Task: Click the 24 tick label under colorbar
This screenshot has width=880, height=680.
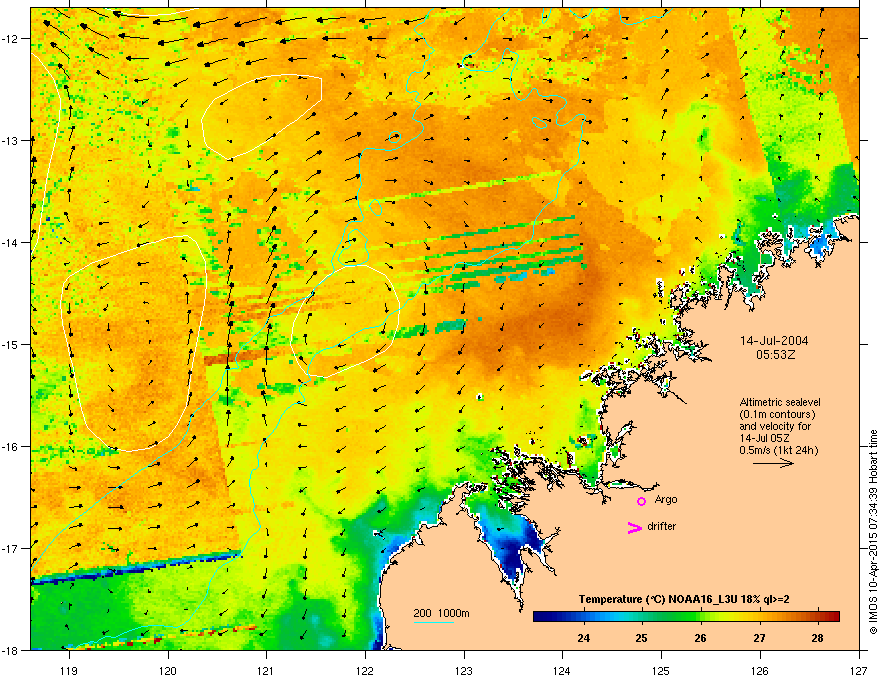Action: (x=583, y=638)
